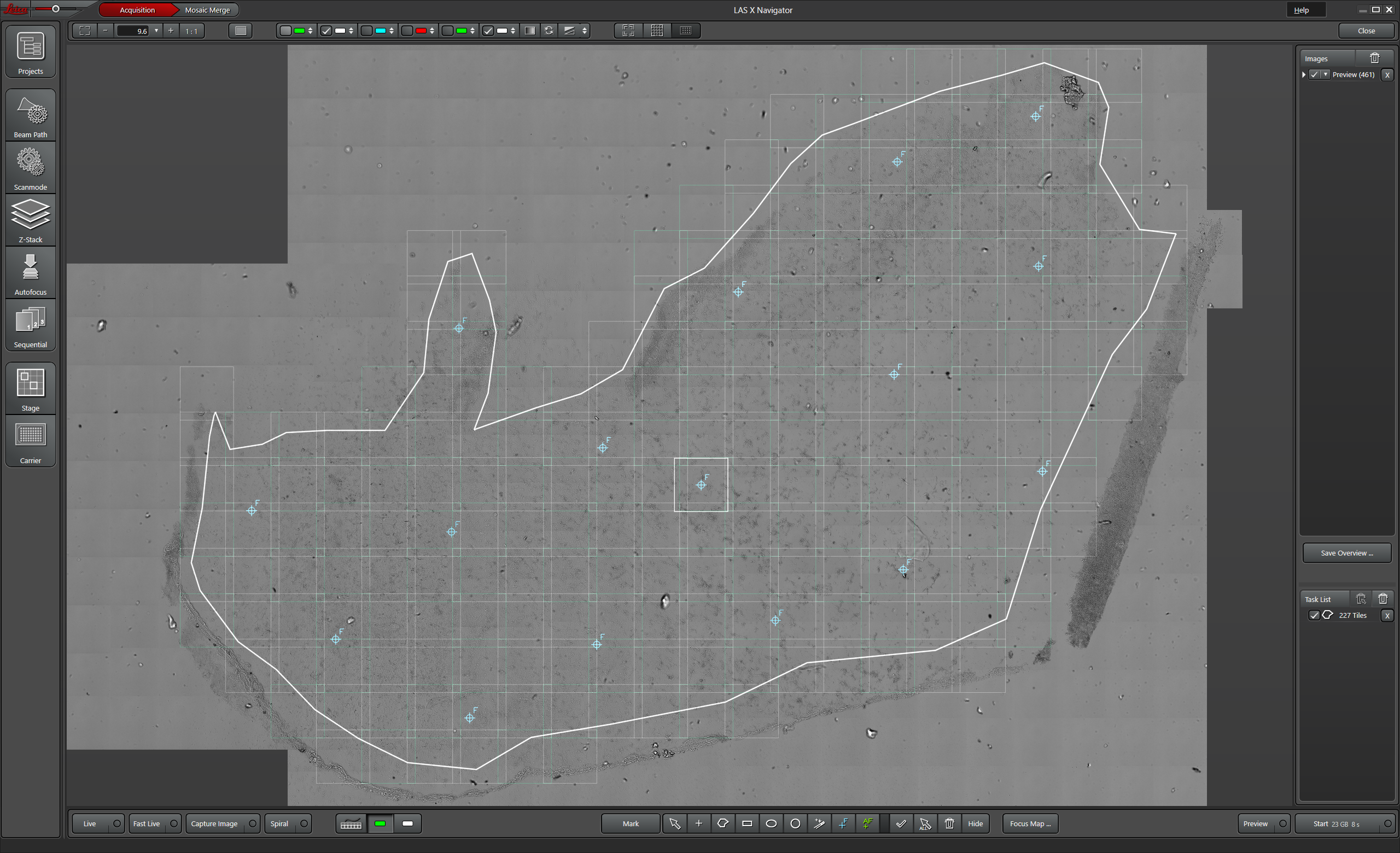Activate the add focus point tool
This screenshot has width=1400, height=853.
(844, 823)
